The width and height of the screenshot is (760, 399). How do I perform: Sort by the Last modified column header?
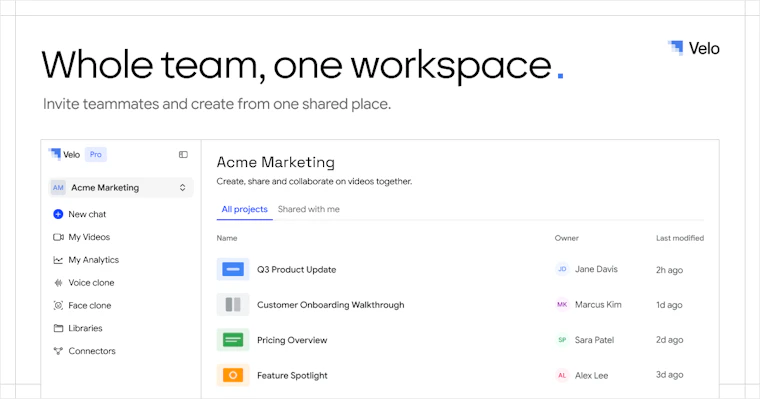coord(680,238)
